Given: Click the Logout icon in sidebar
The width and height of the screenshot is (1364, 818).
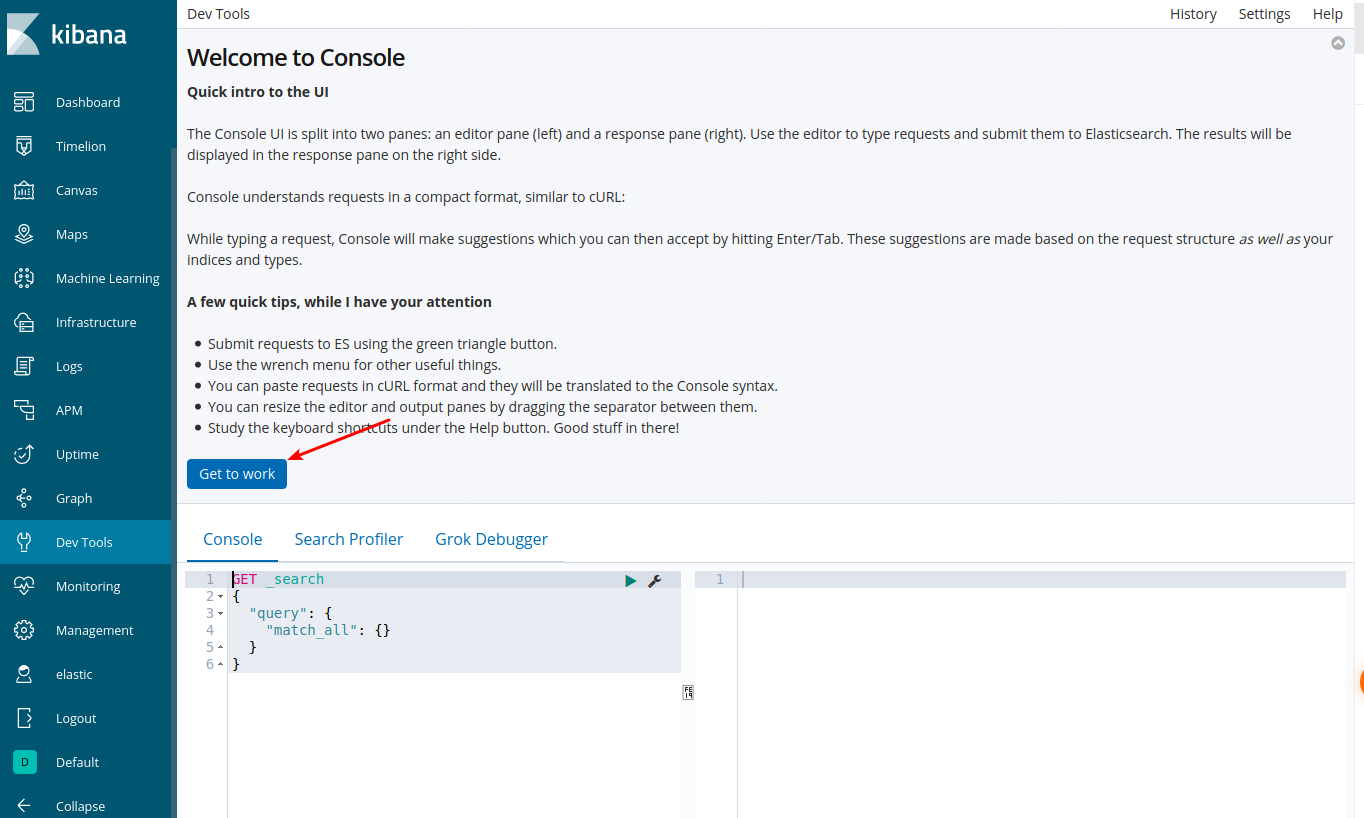Looking at the screenshot, I should 24,718.
